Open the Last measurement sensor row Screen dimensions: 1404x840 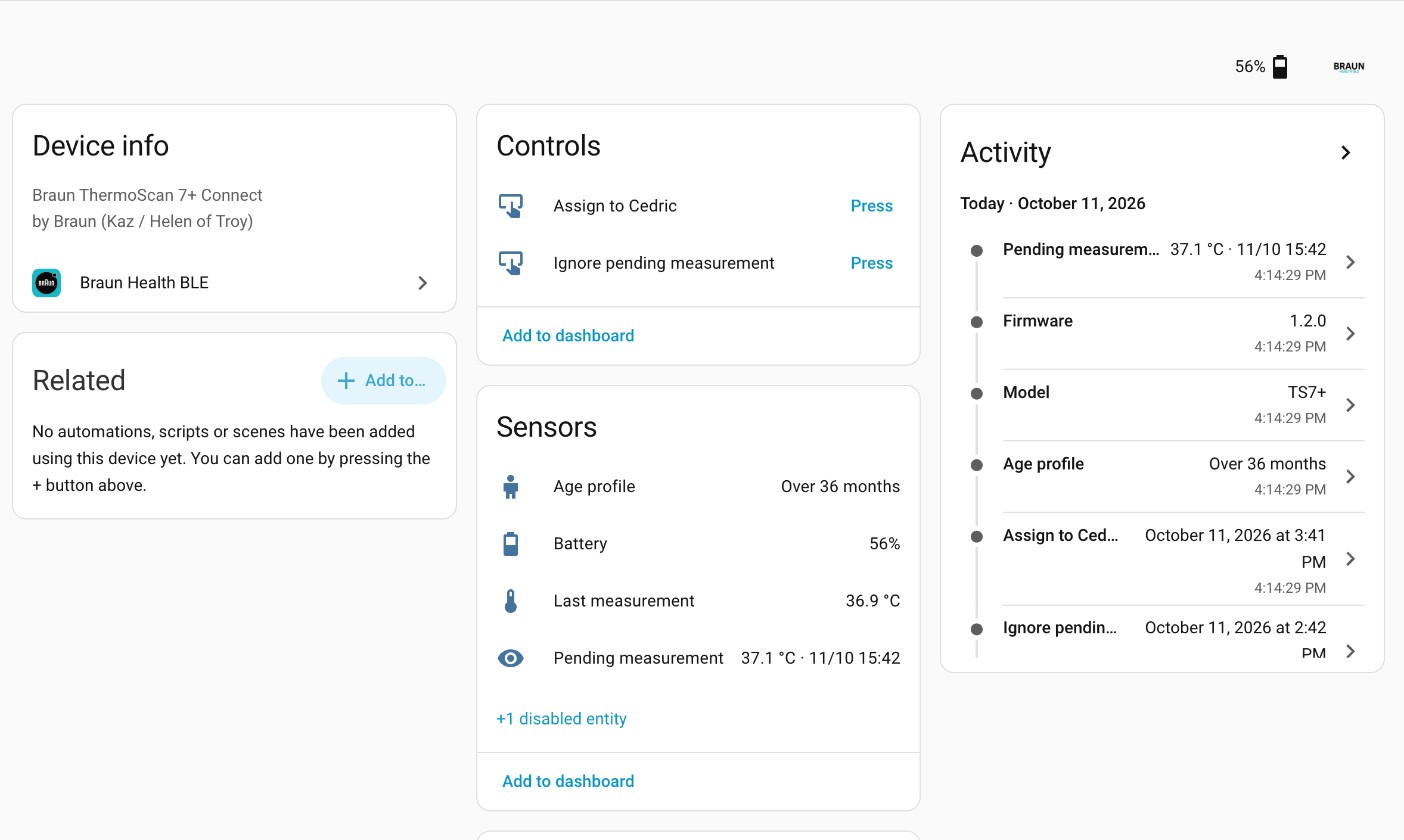[698, 601]
